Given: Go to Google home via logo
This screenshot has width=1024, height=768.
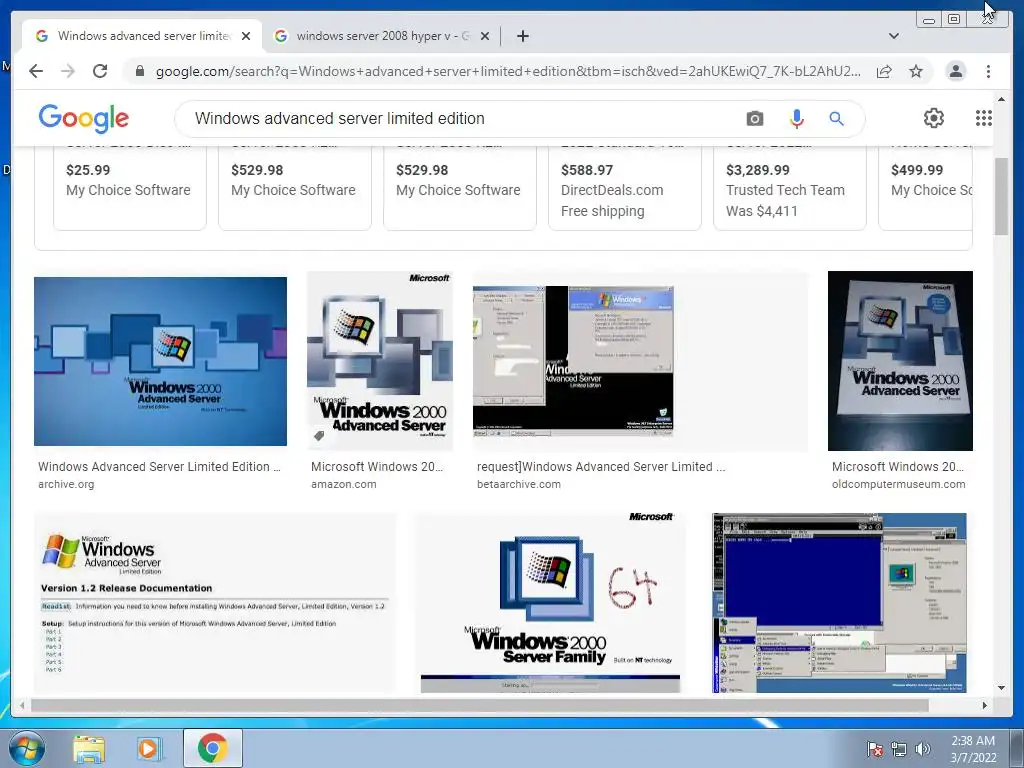Looking at the screenshot, I should click(x=84, y=118).
